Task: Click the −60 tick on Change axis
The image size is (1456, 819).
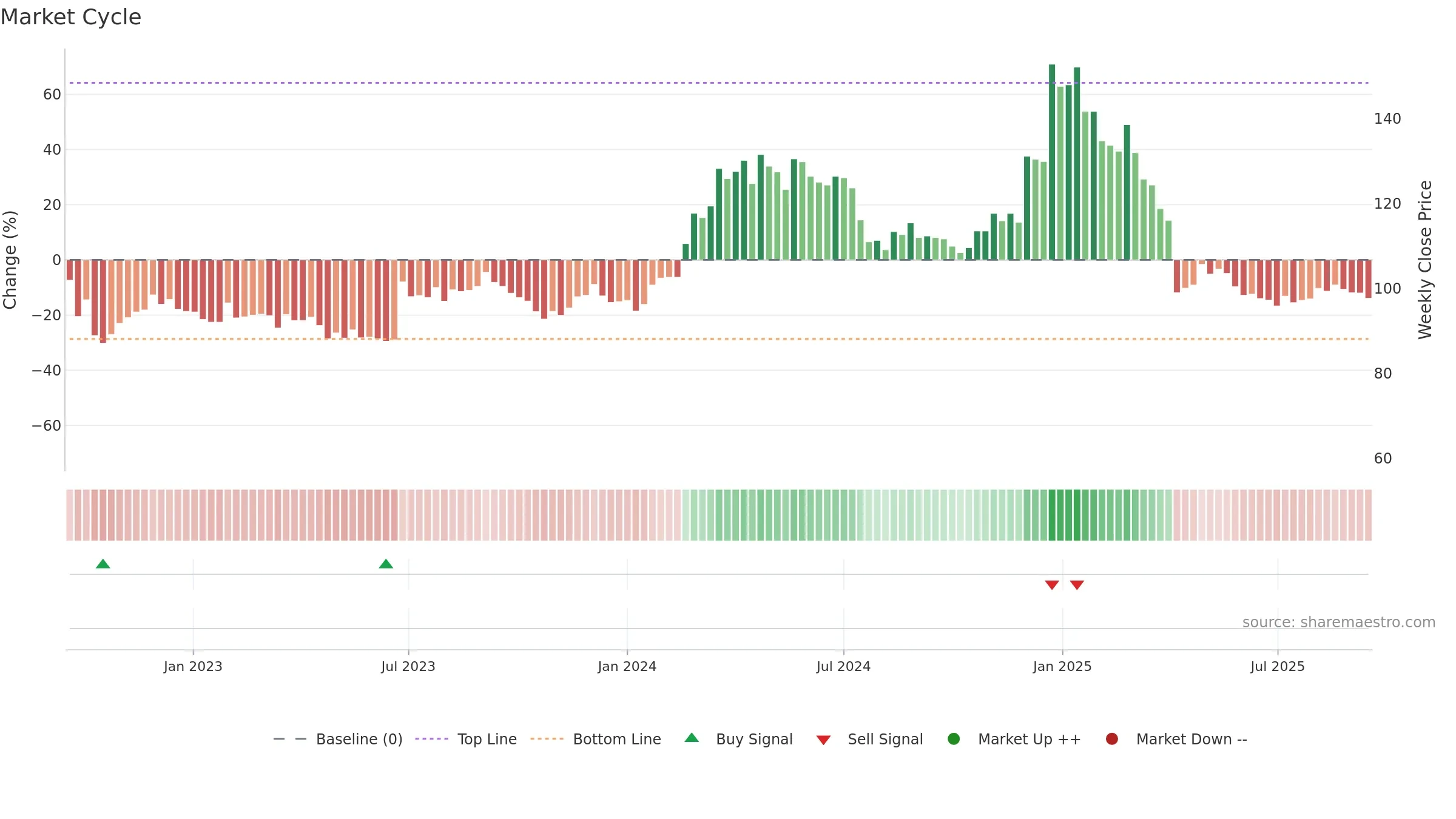Action: point(47,426)
